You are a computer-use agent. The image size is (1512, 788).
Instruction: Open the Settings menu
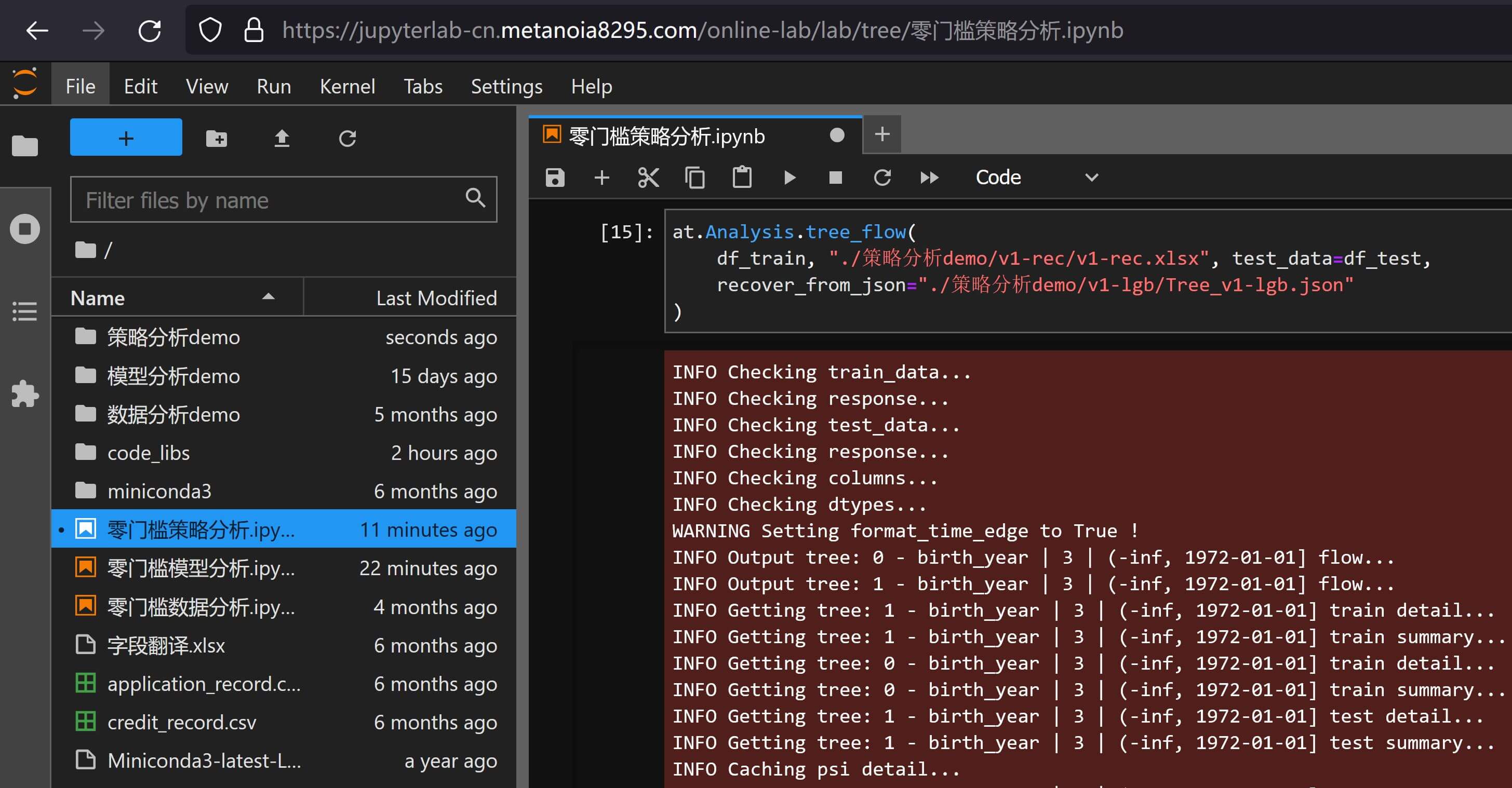click(x=506, y=87)
